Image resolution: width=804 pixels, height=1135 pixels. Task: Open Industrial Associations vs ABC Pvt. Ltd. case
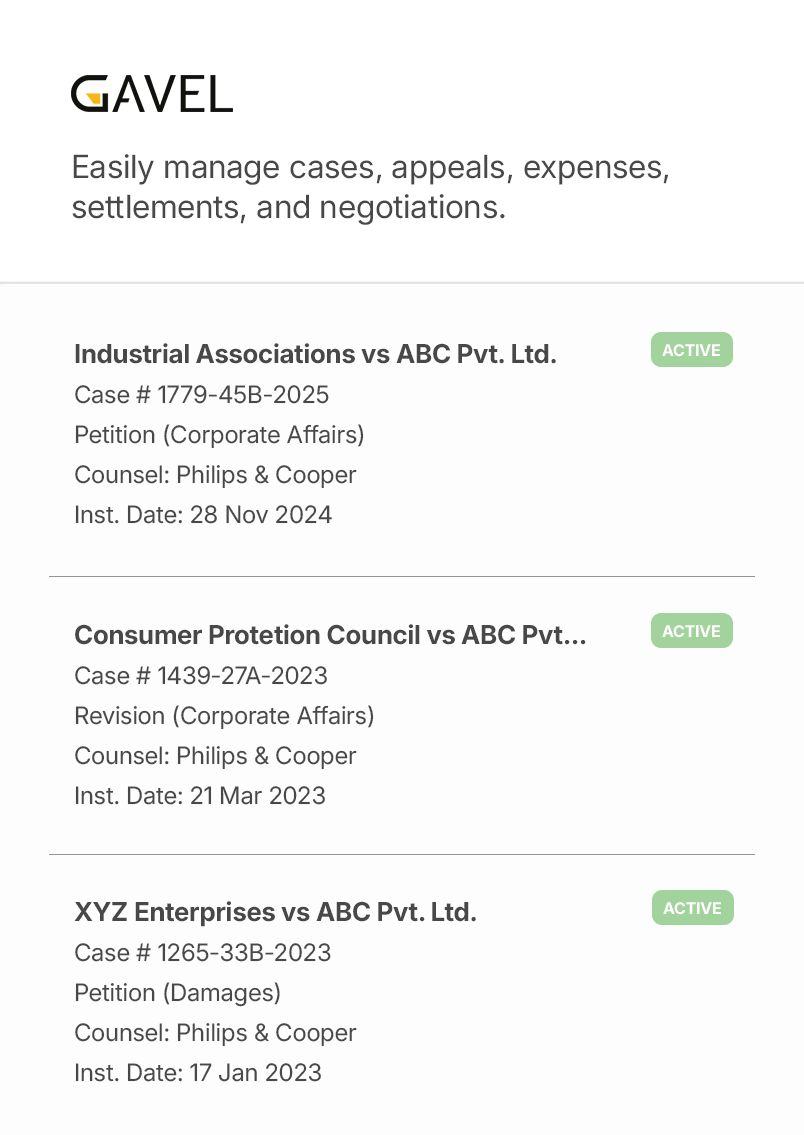(x=315, y=354)
